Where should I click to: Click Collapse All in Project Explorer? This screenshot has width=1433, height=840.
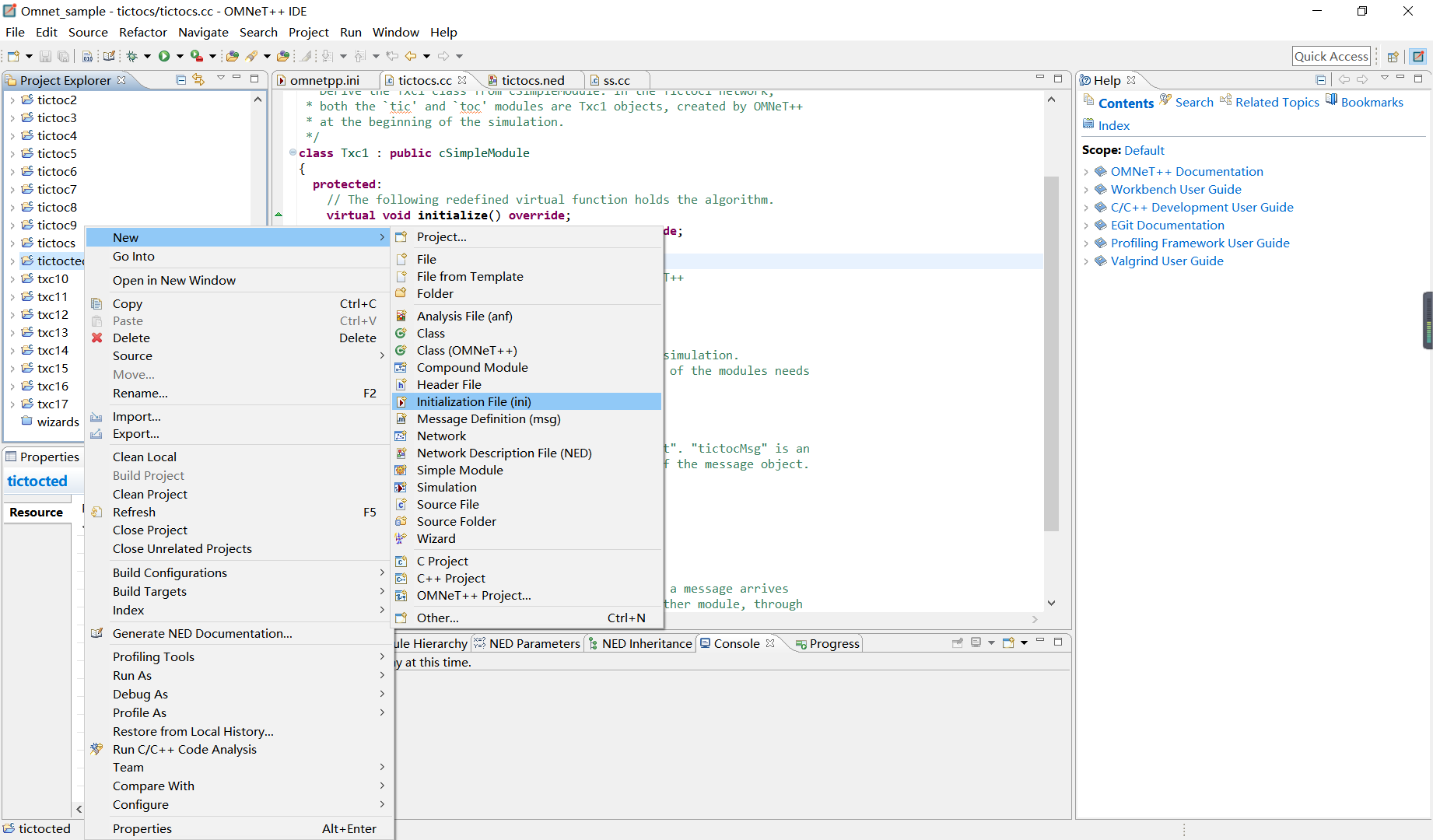click(180, 79)
